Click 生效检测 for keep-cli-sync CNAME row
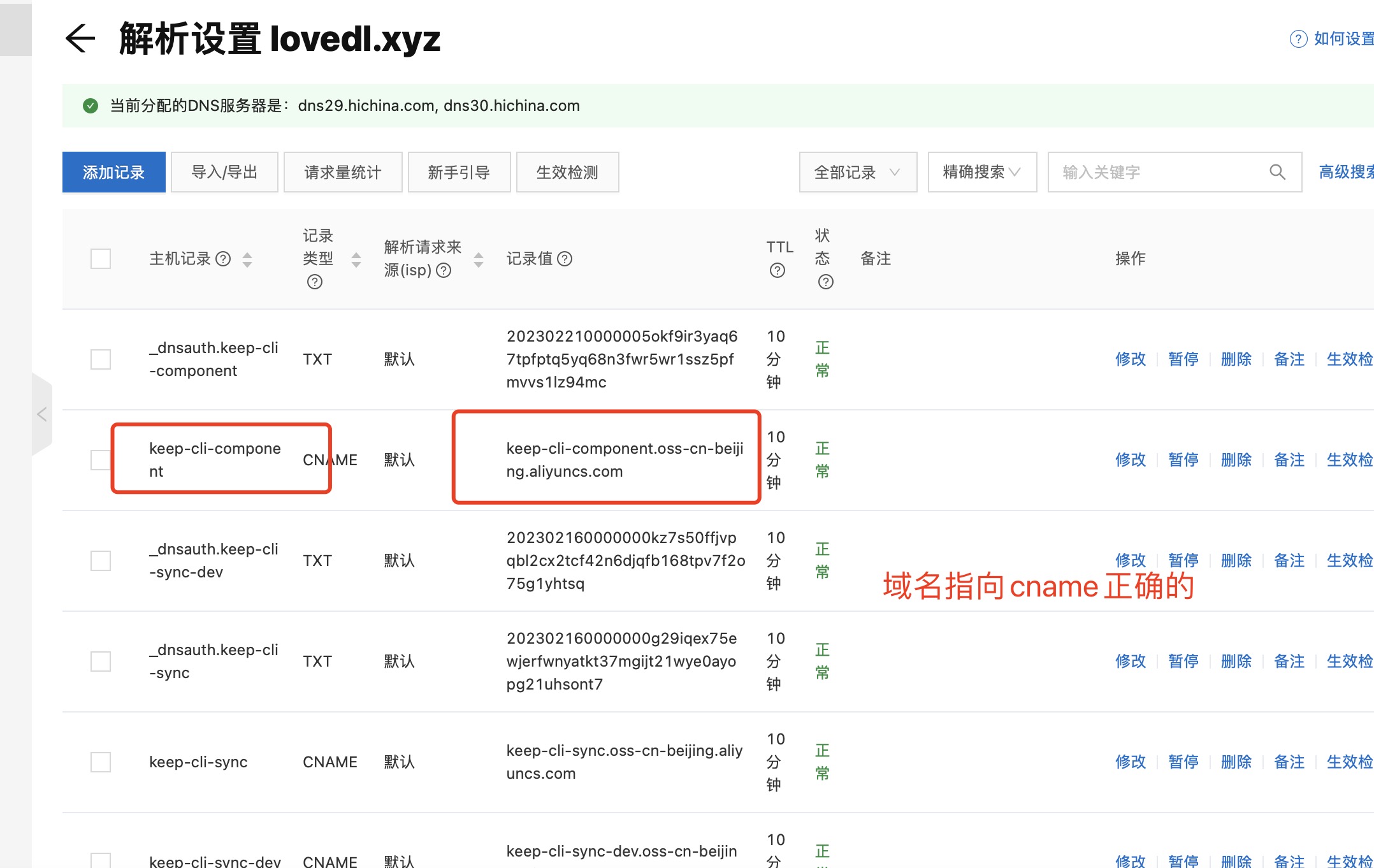Viewport: 1374px width, 868px height. coord(1350,762)
